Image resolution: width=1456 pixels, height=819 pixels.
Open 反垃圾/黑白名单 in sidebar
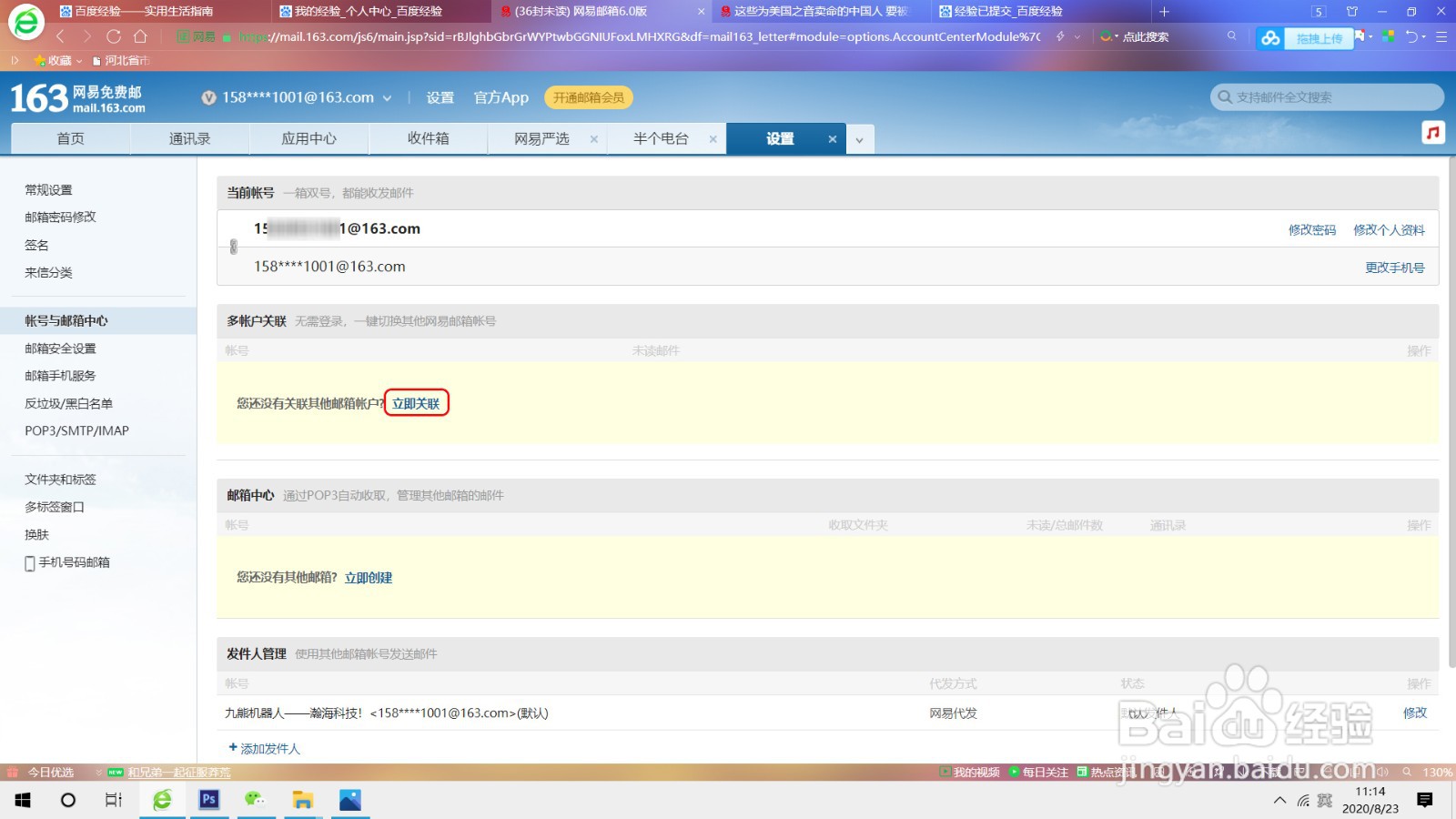pos(68,403)
